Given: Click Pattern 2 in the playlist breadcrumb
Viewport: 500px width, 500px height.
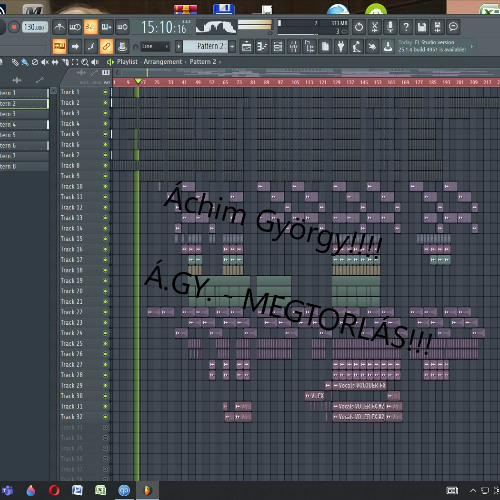Looking at the screenshot, I should (x=203, y=62).
